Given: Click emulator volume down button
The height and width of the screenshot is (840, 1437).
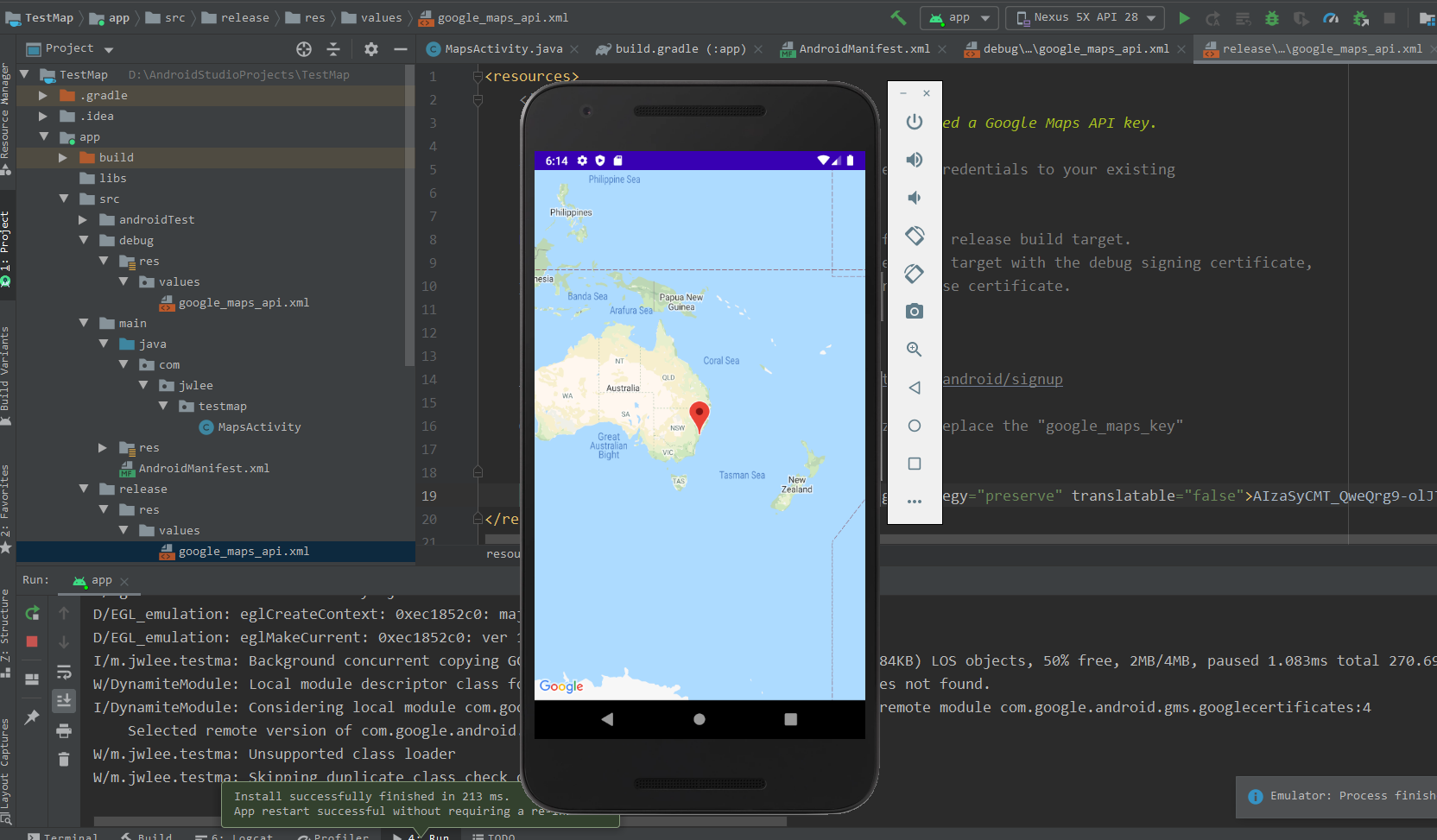Looking at the screenshot, I should coord(915,198).
